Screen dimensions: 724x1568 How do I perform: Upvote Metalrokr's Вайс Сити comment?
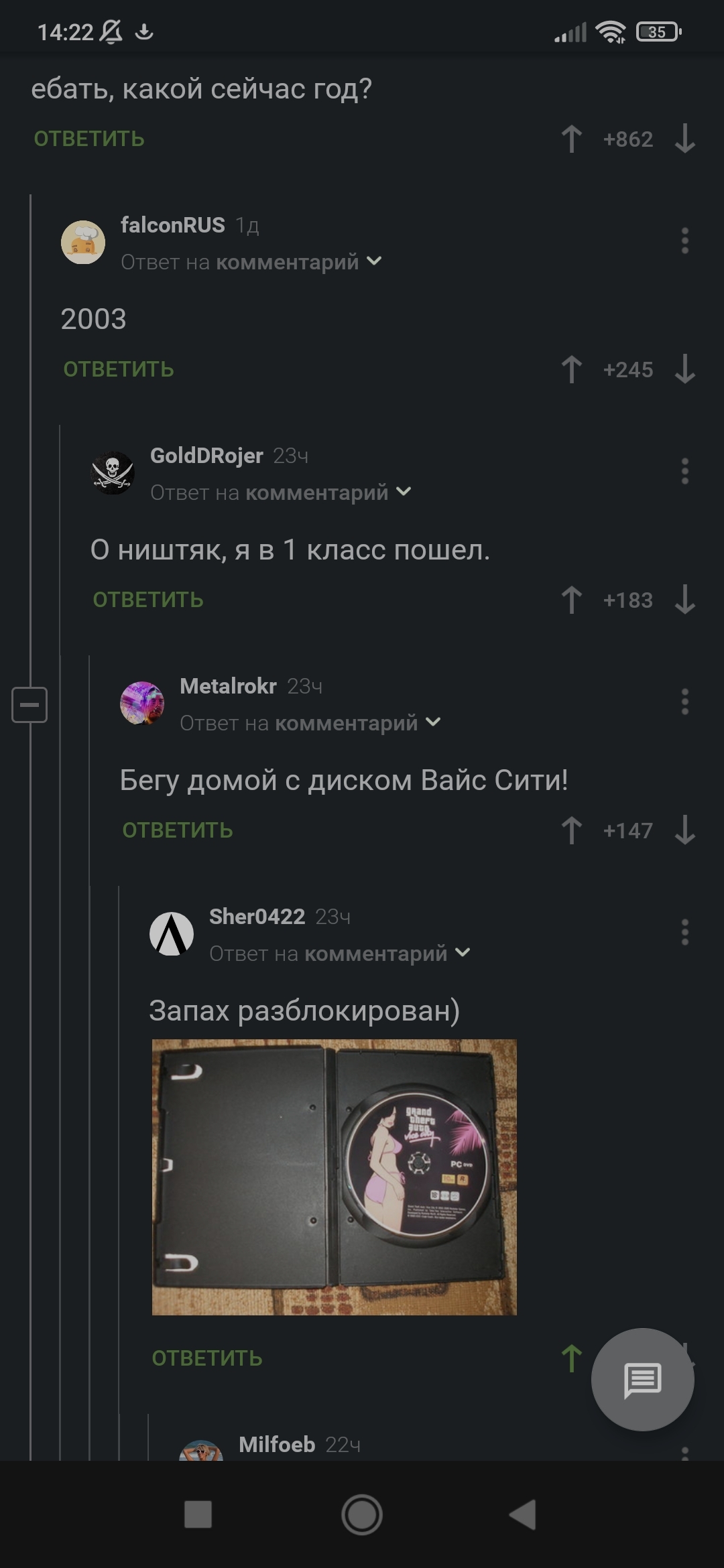(x=571, y=830)
